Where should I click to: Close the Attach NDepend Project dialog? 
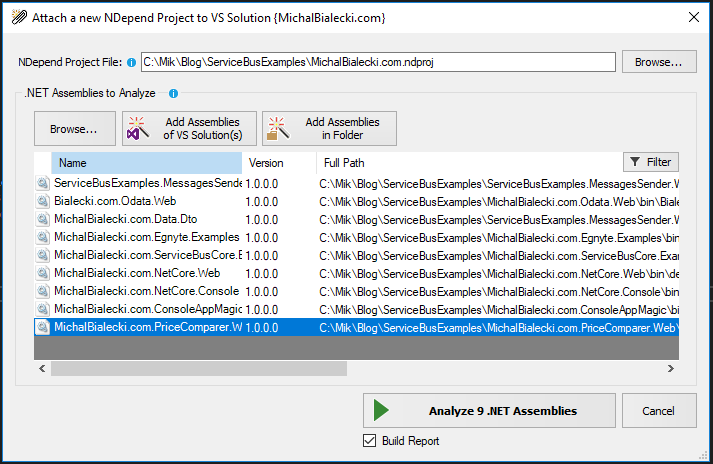(694, 17)
